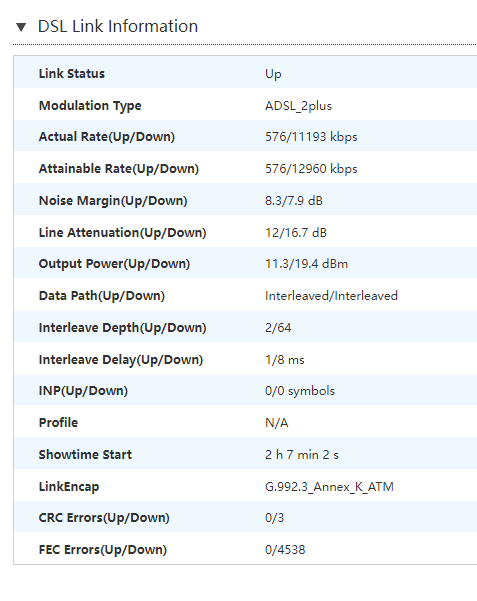Select the ADSL_2plus modulation value
Viewport: 477px width, 601px height.
298,106
